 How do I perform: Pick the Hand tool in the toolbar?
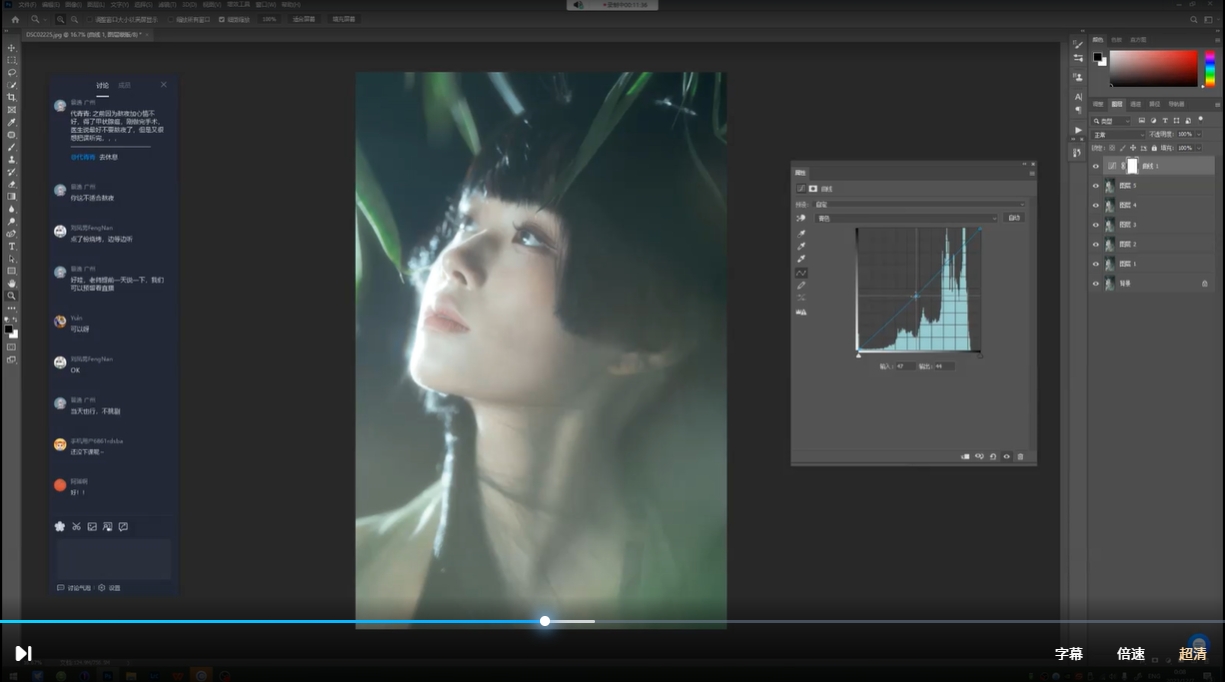(12, 283)
